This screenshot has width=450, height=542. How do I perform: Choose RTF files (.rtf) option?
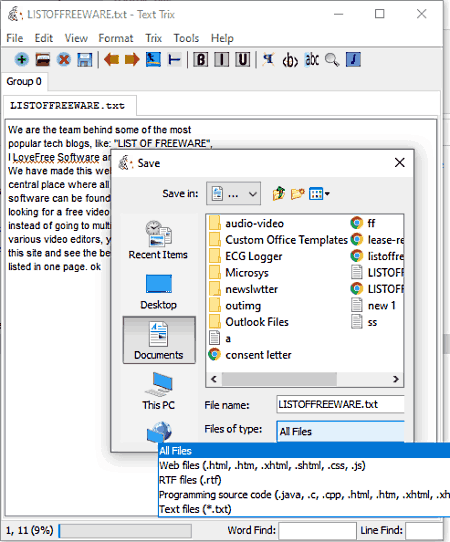[304, 480]
